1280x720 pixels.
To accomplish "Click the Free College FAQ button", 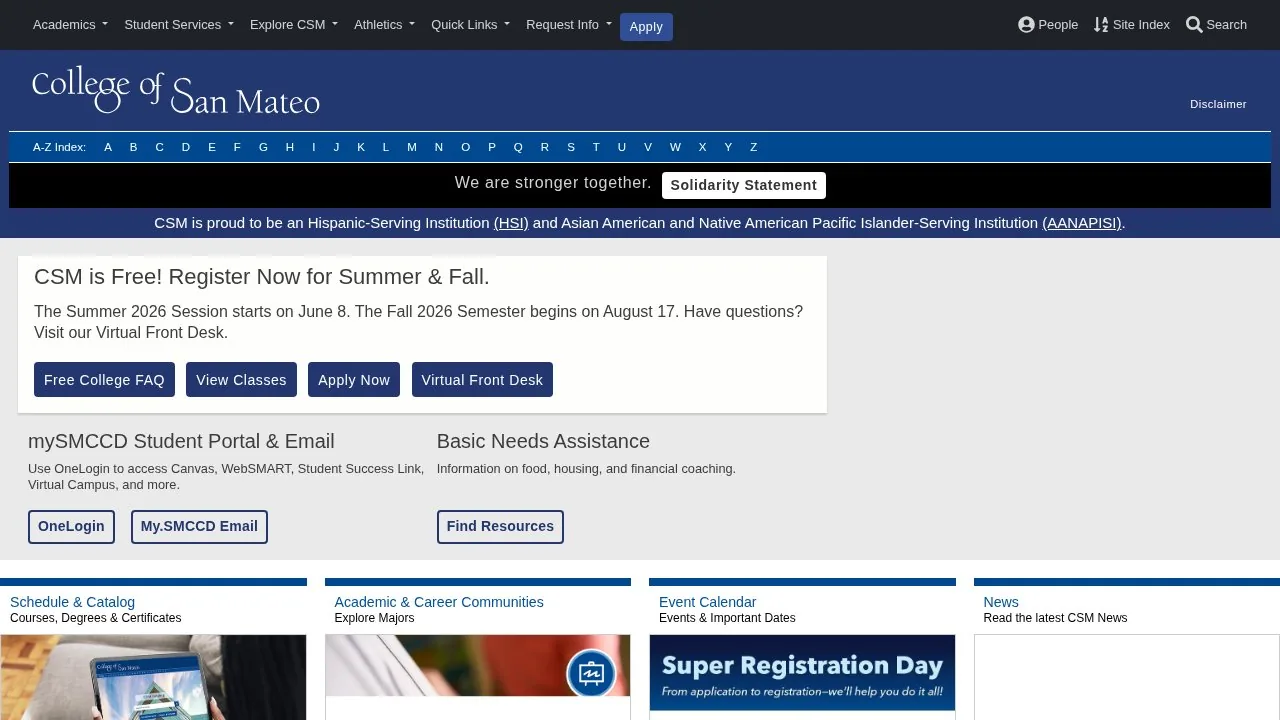I will (x=104, y=380).
